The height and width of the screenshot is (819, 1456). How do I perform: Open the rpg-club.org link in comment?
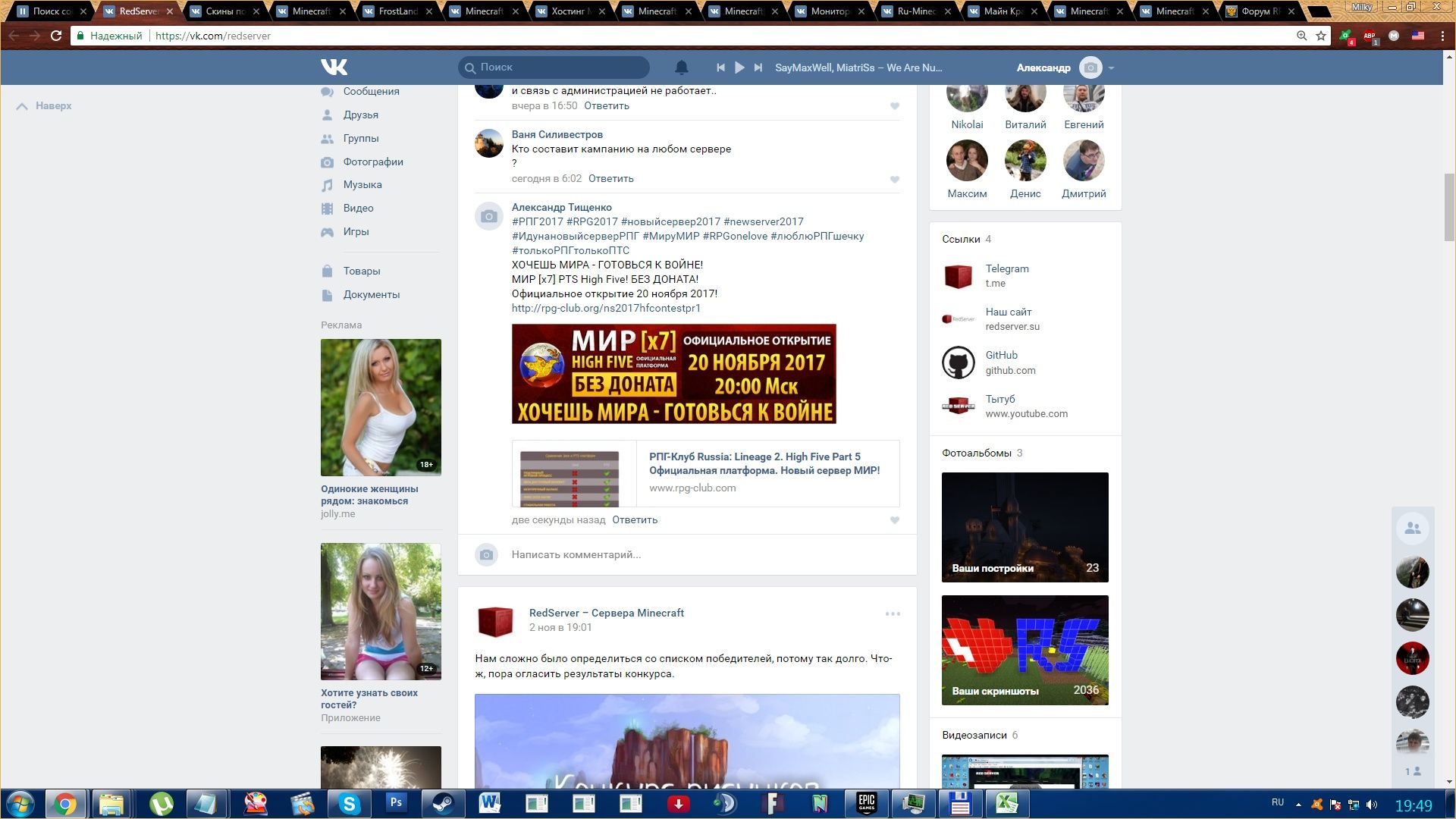click(x=606, y=308)
